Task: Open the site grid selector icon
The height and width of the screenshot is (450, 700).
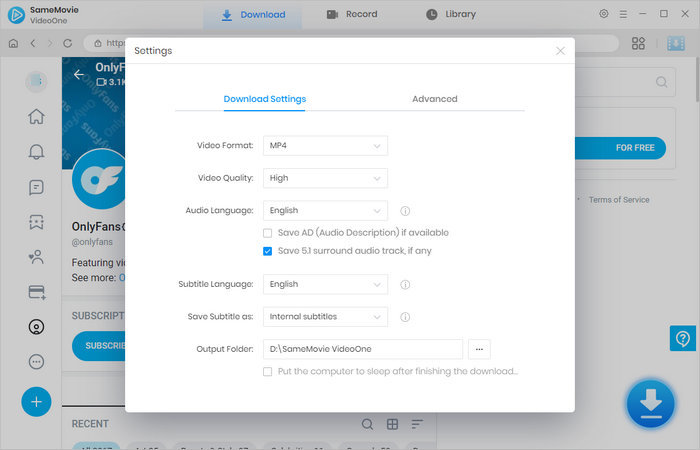Action: [638, 43]
